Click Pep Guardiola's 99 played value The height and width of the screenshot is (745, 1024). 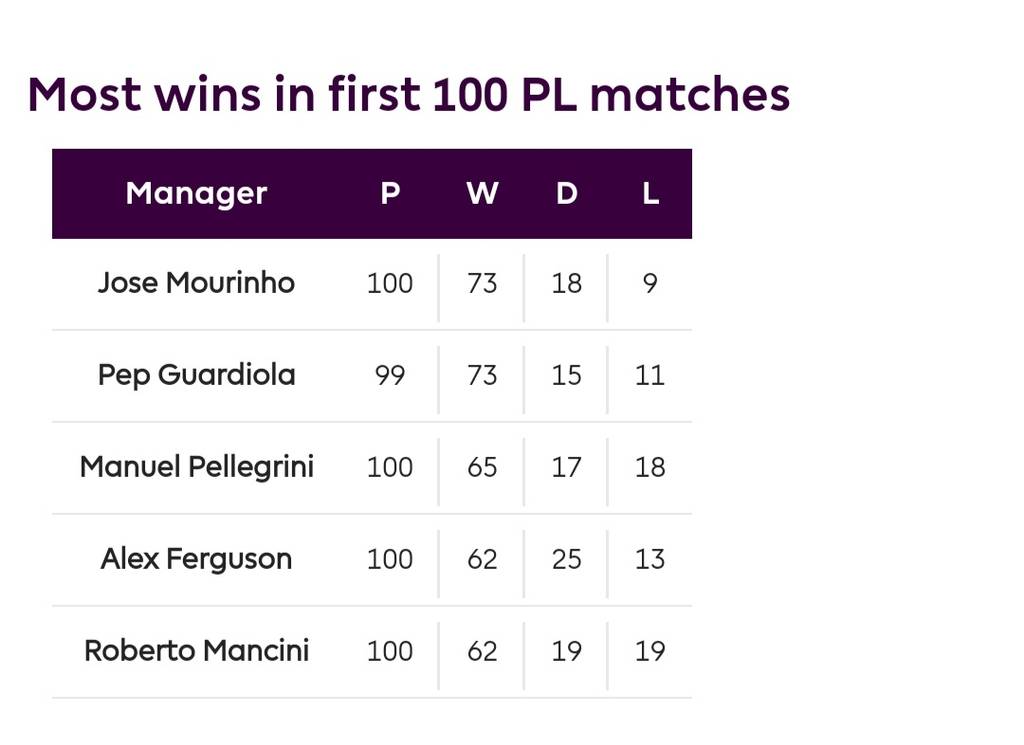(x=390, y=376)
